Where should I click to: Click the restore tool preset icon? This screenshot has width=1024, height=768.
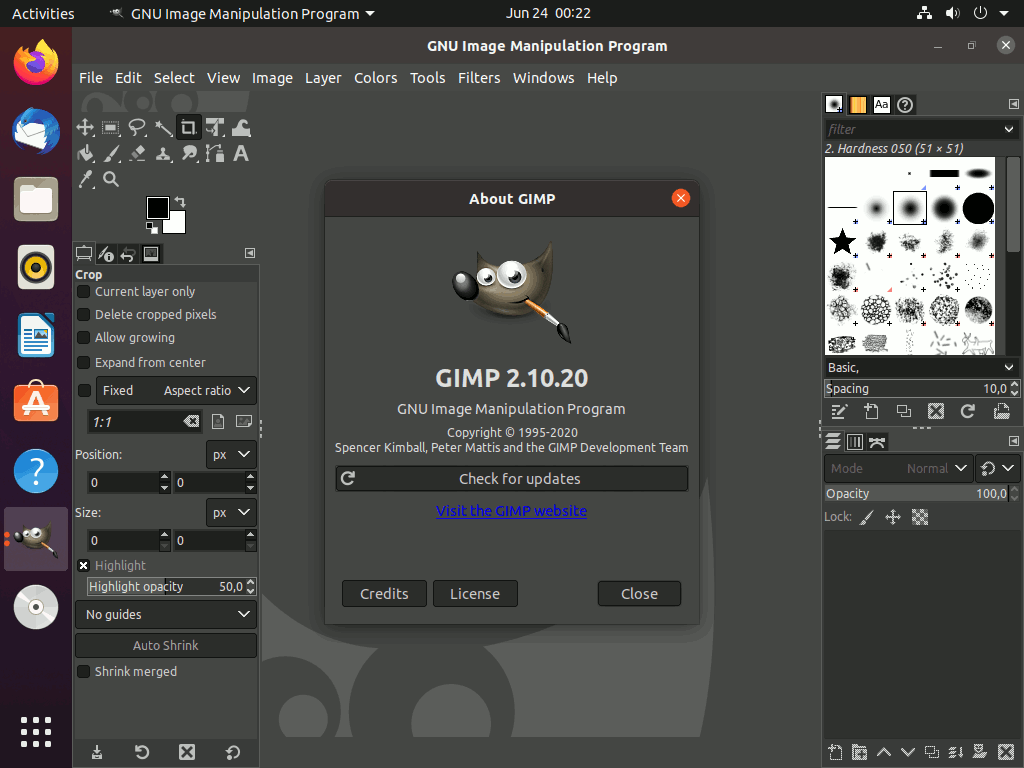[142, 752]
